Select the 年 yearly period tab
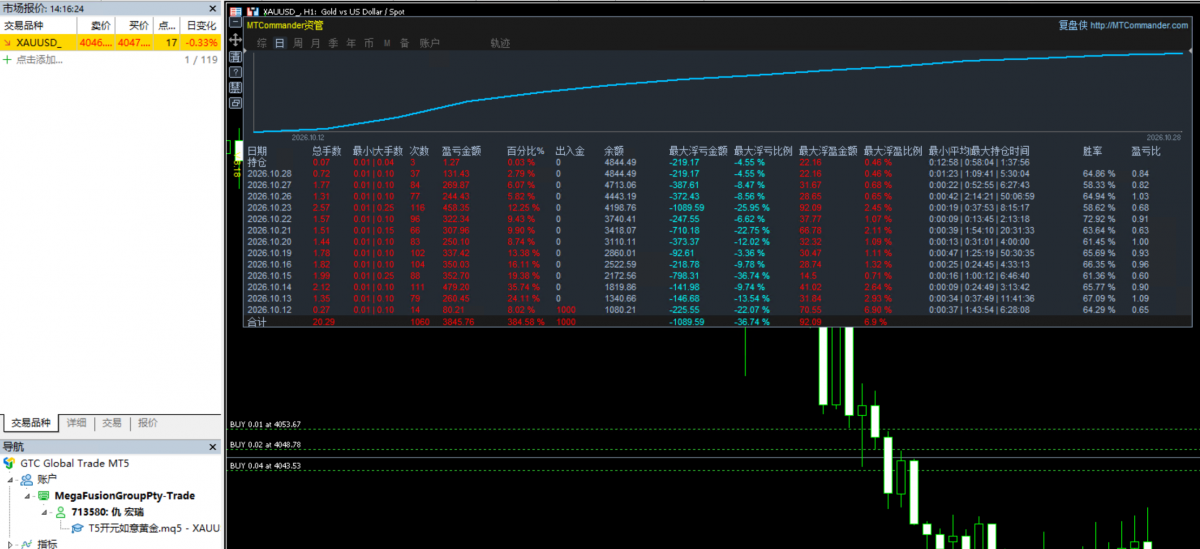1200x549 pixels. 351,43
